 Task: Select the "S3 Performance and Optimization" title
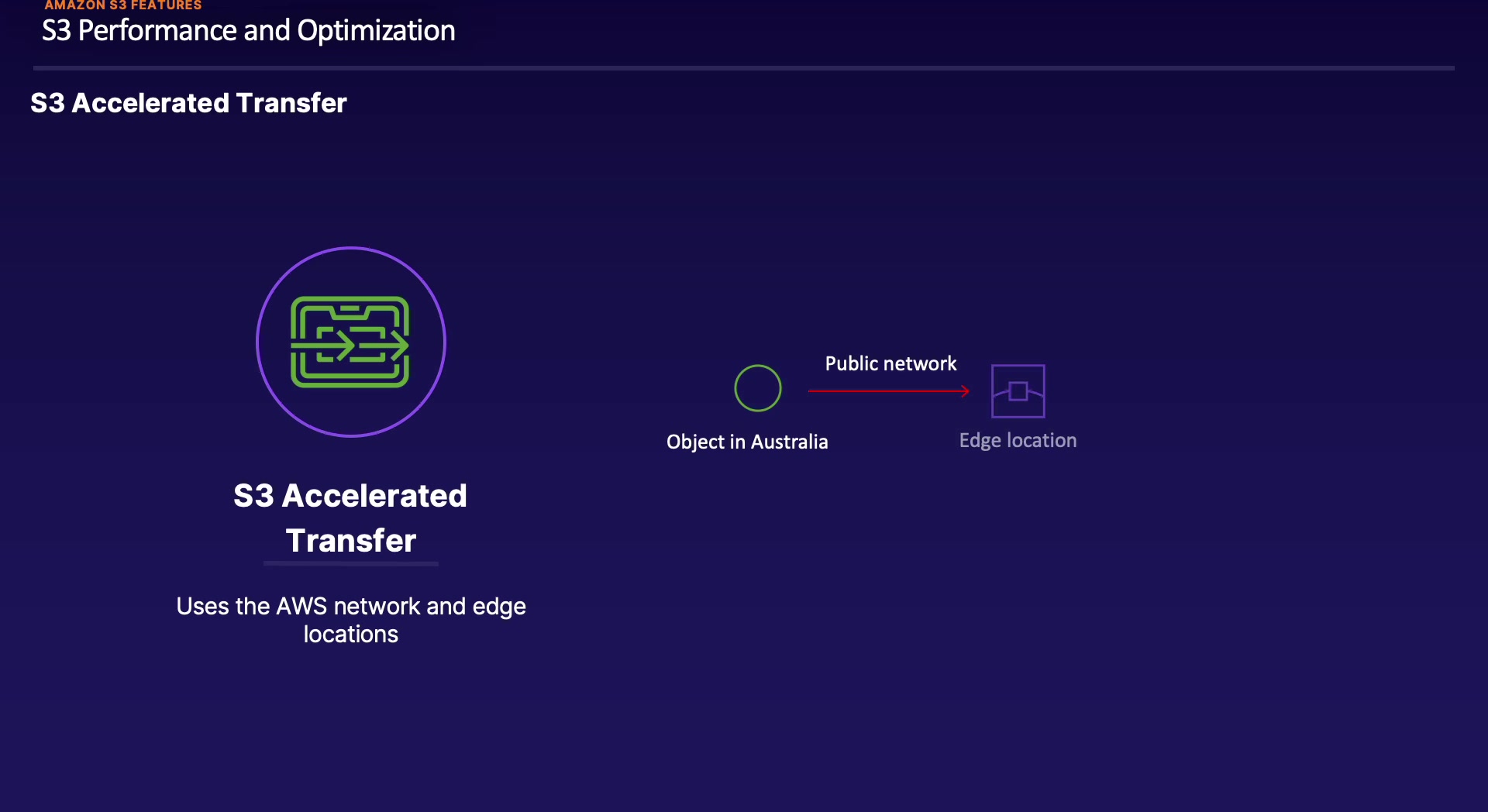(248, 31)
